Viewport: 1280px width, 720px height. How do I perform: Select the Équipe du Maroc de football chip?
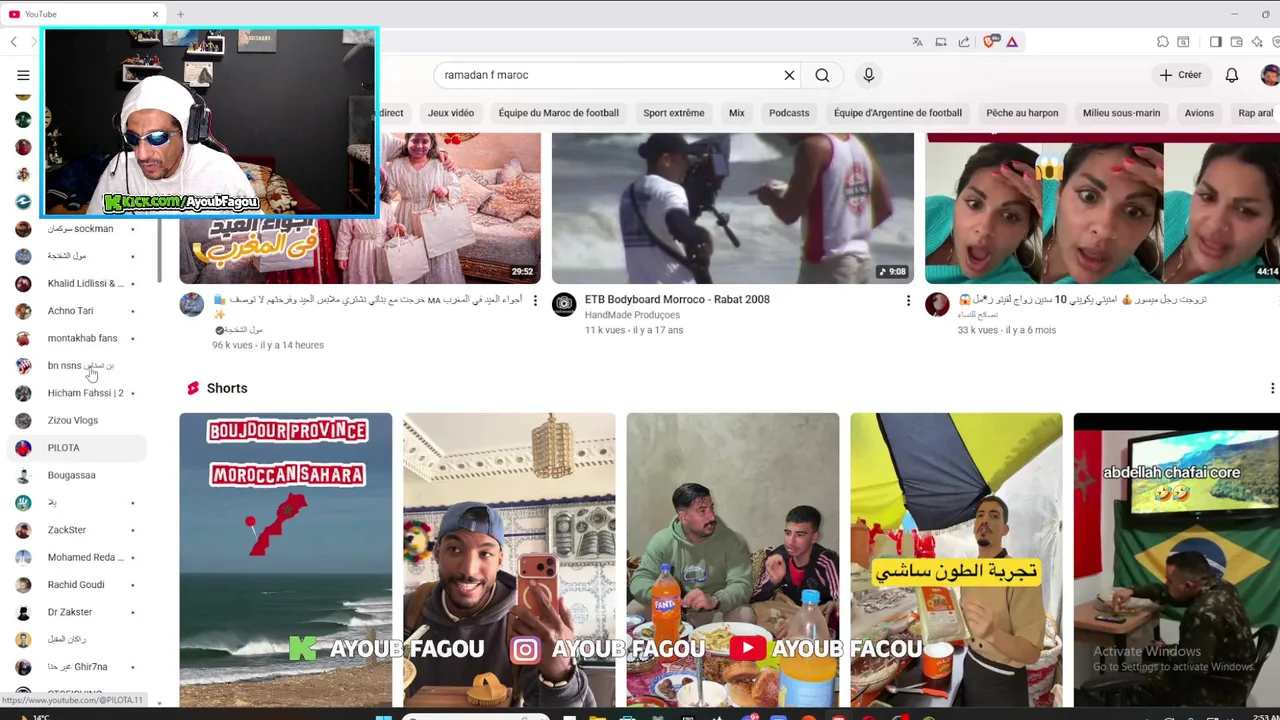point(559,113)
